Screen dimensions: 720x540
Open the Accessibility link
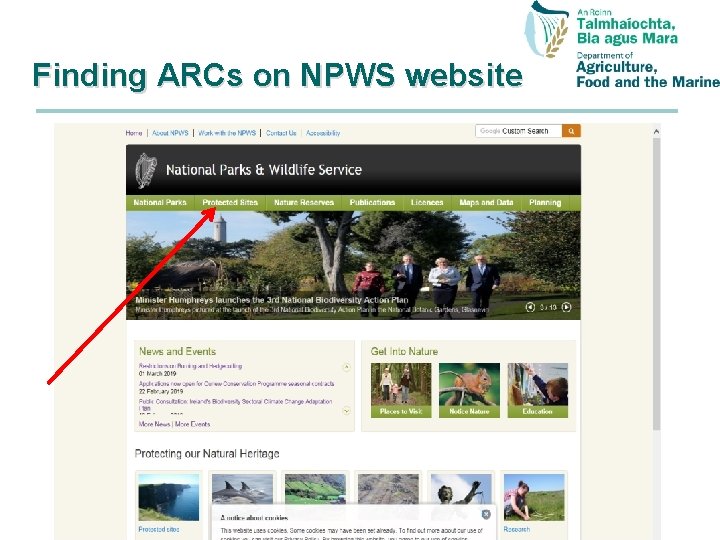click(323, 133)
